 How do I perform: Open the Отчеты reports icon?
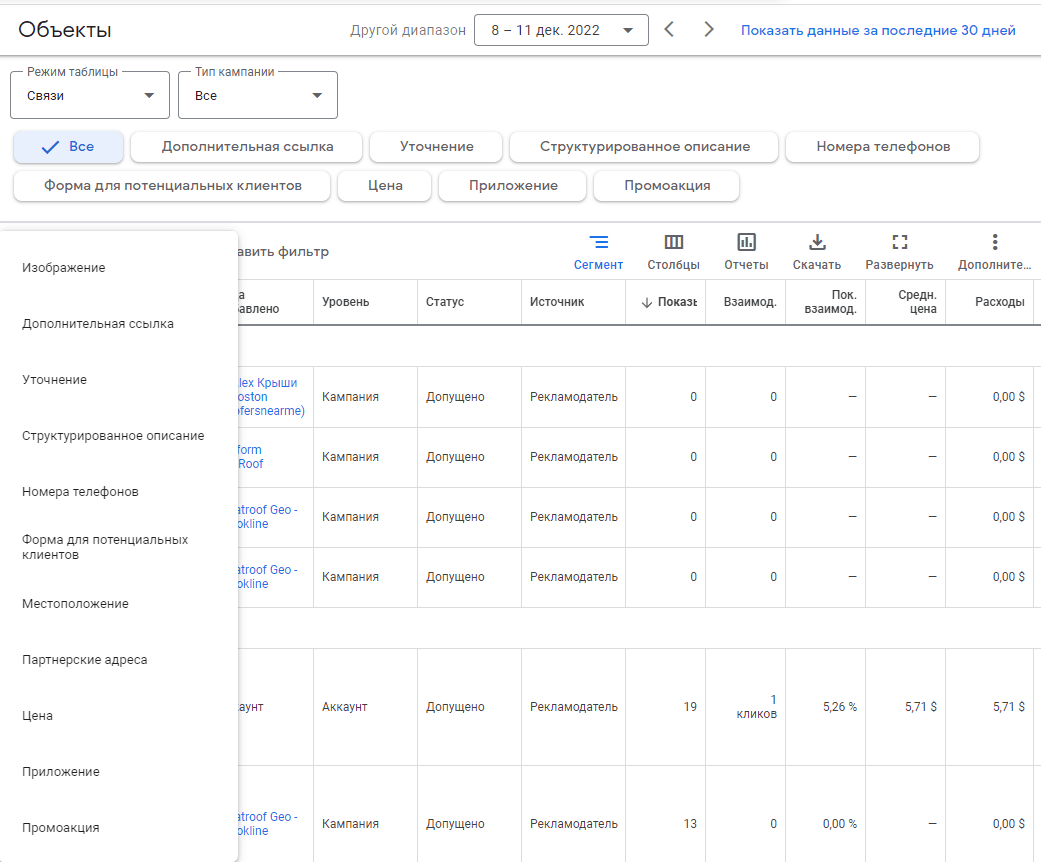746,242
